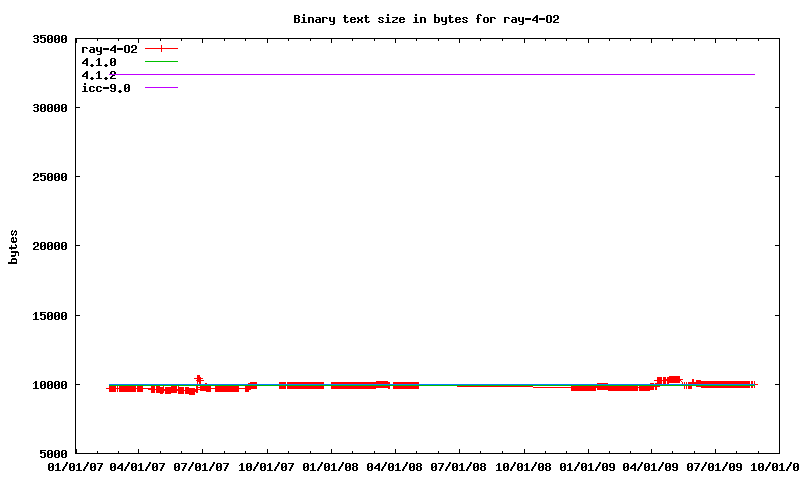Select the ray-4-02 legend label
Viewport: 800px width, 480px height.
coord(109,48)
